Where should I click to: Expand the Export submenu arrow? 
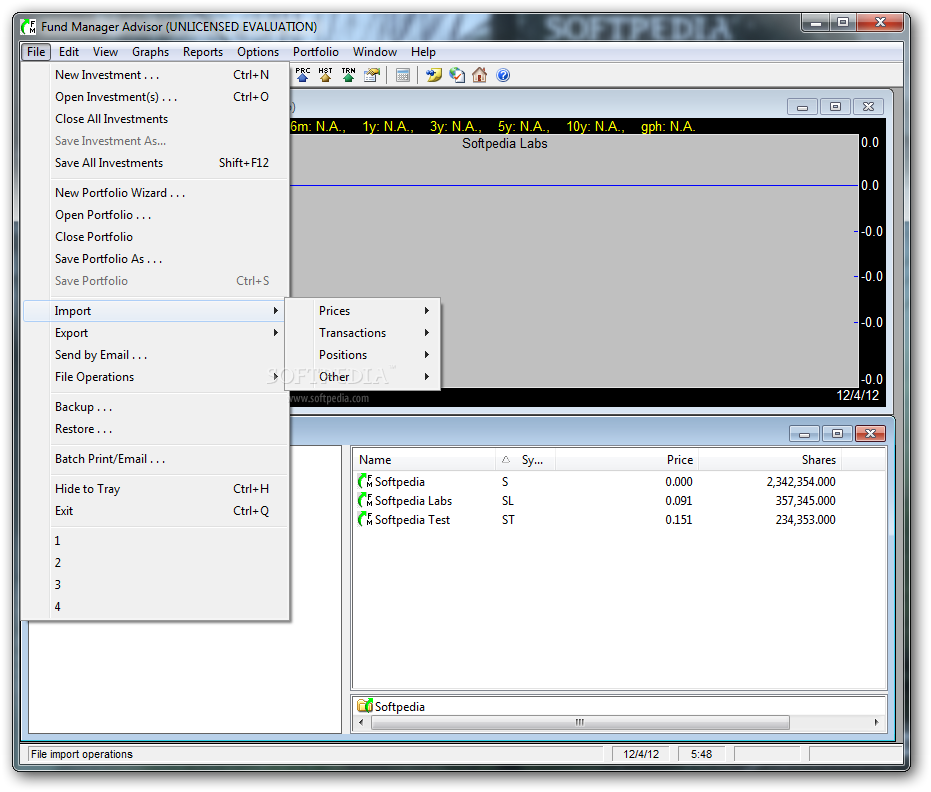(x=276, y=332)
